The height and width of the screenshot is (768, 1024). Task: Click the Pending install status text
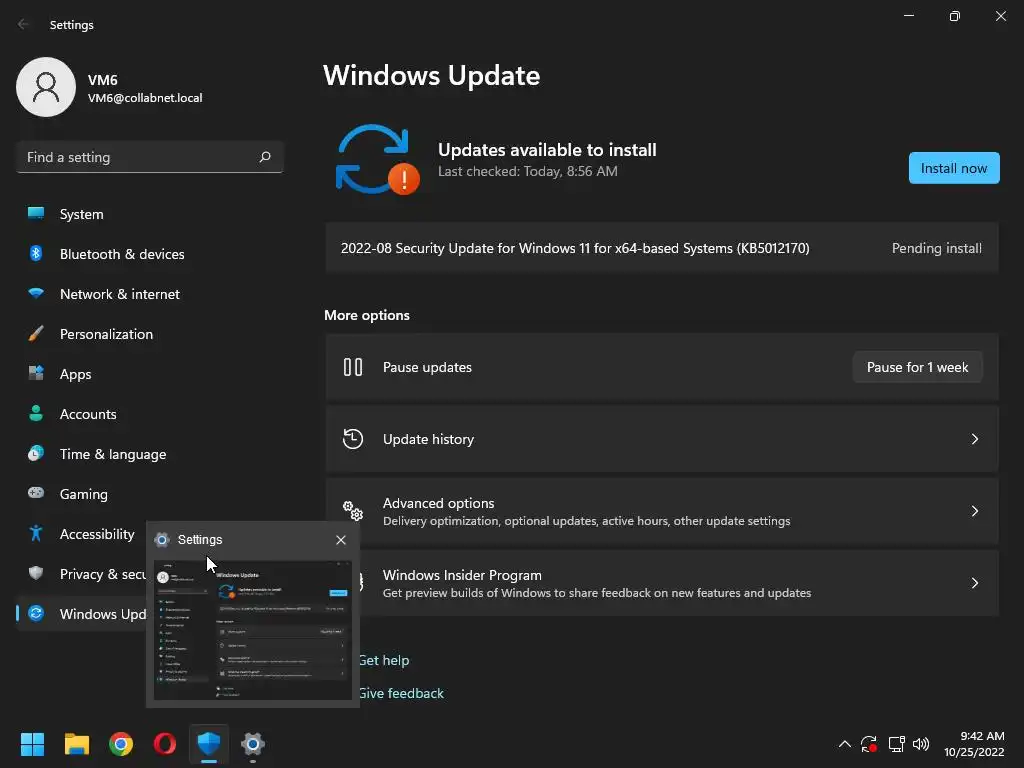coord(936,248)
